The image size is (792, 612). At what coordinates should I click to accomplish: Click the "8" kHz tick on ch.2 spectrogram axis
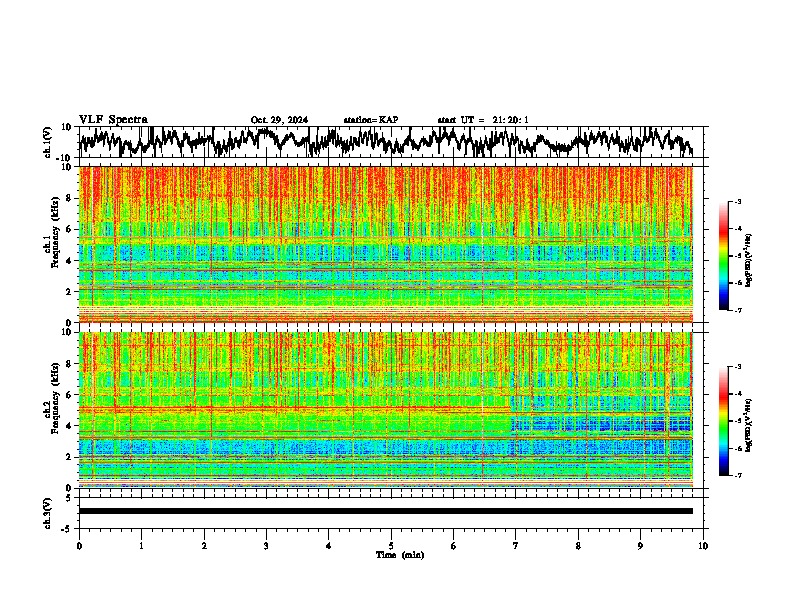point(71,364)
